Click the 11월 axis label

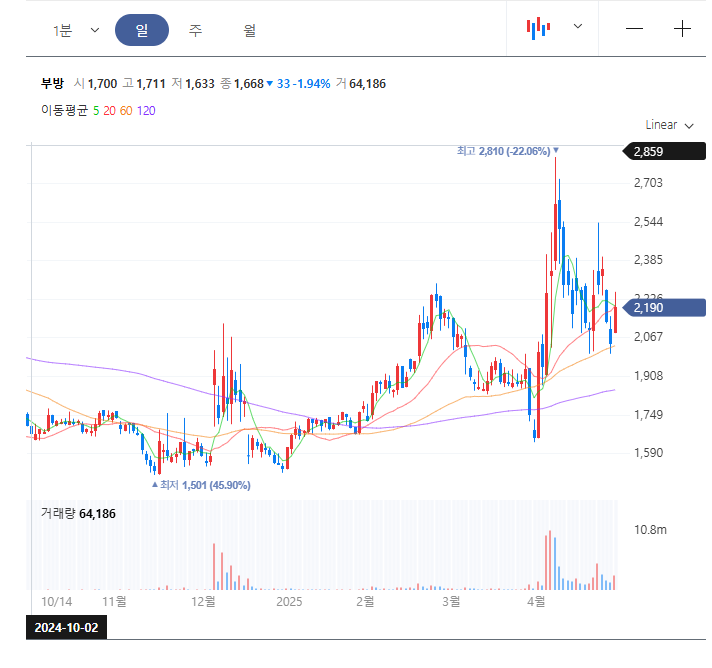point(114,602)
